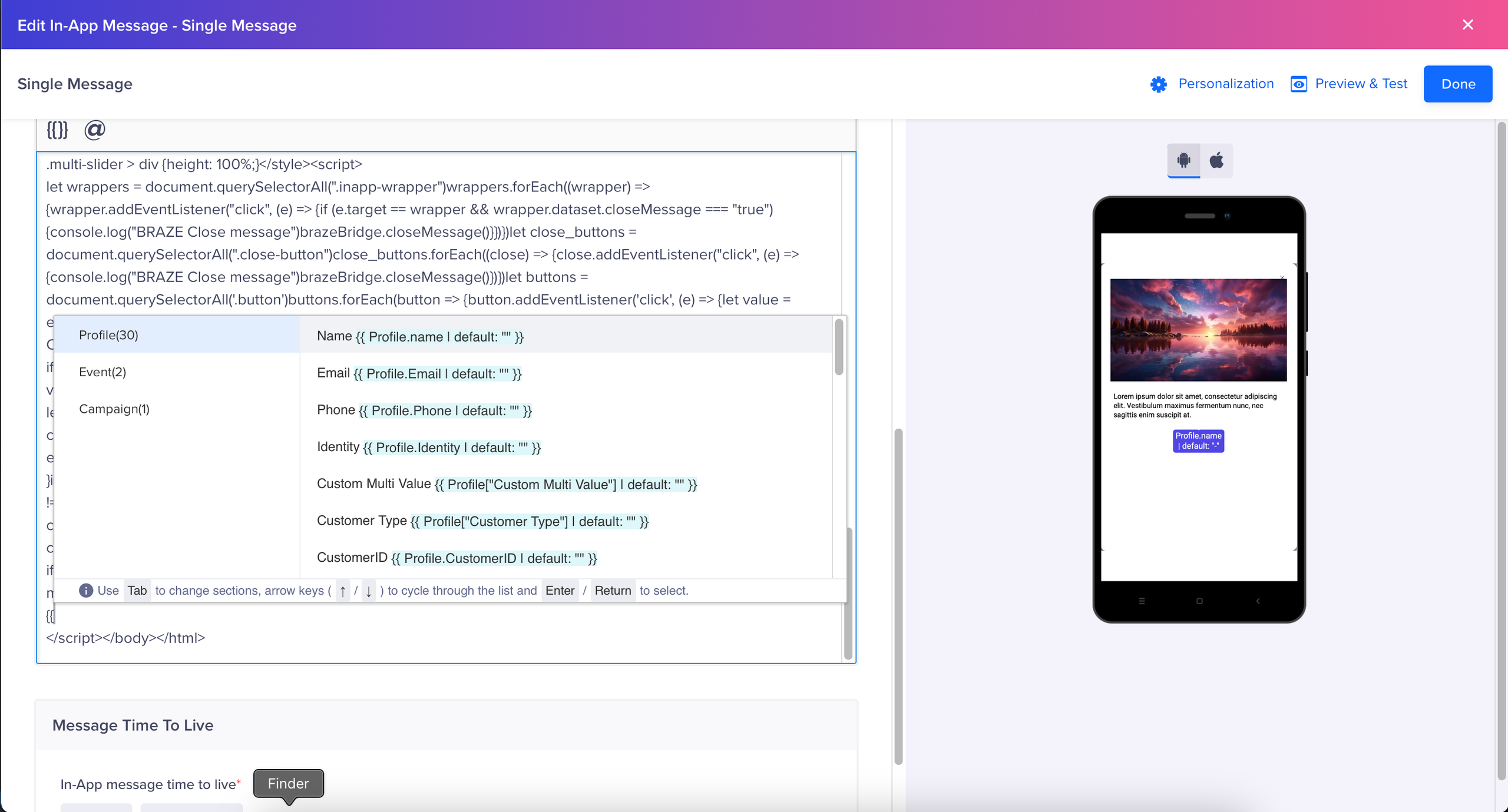The width and height of the screenshot is (1508, 812).
Task: Switch preview to Android device
Action: tap(1183, 160)
